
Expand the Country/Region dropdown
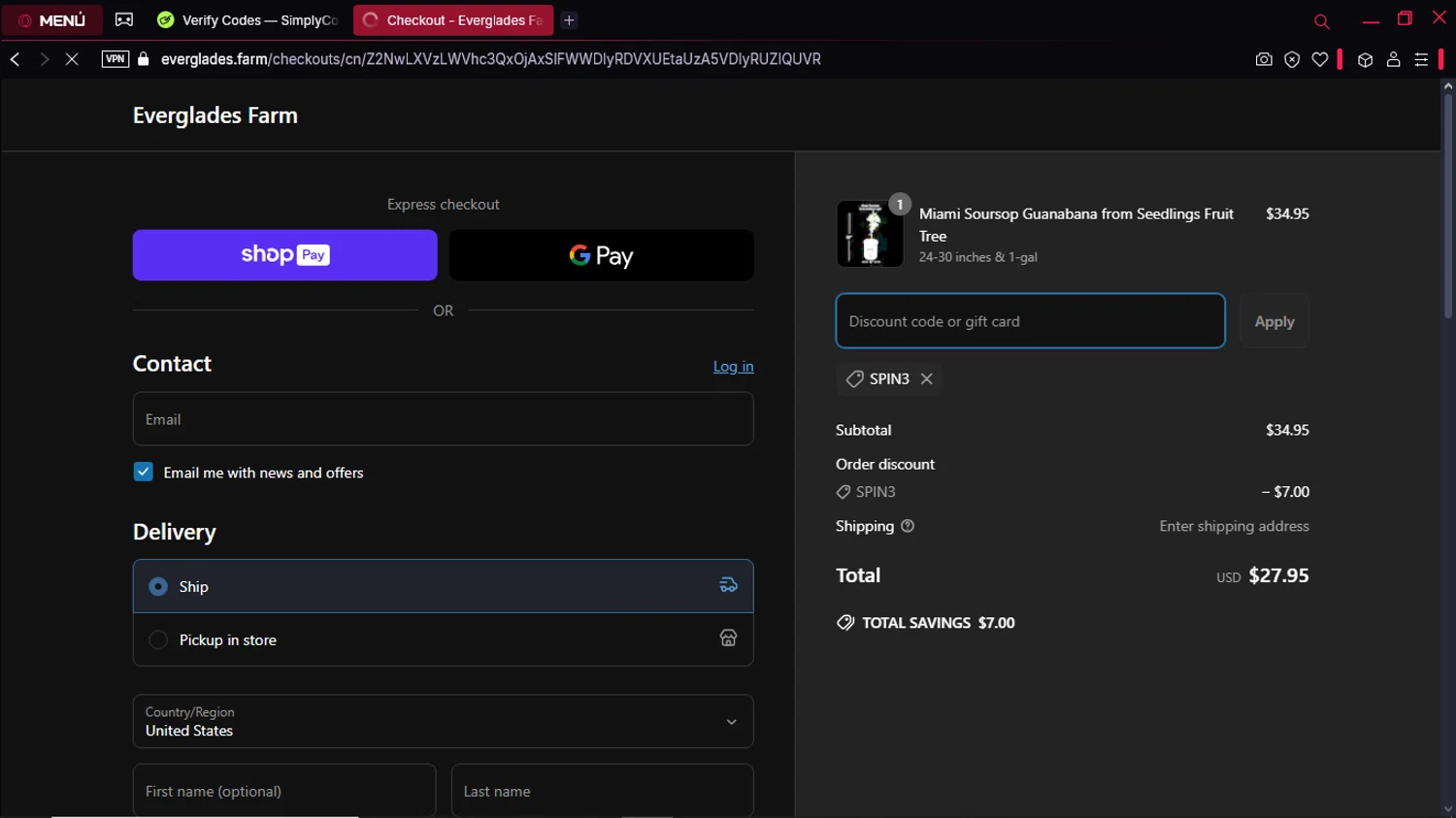pos(443,721)
